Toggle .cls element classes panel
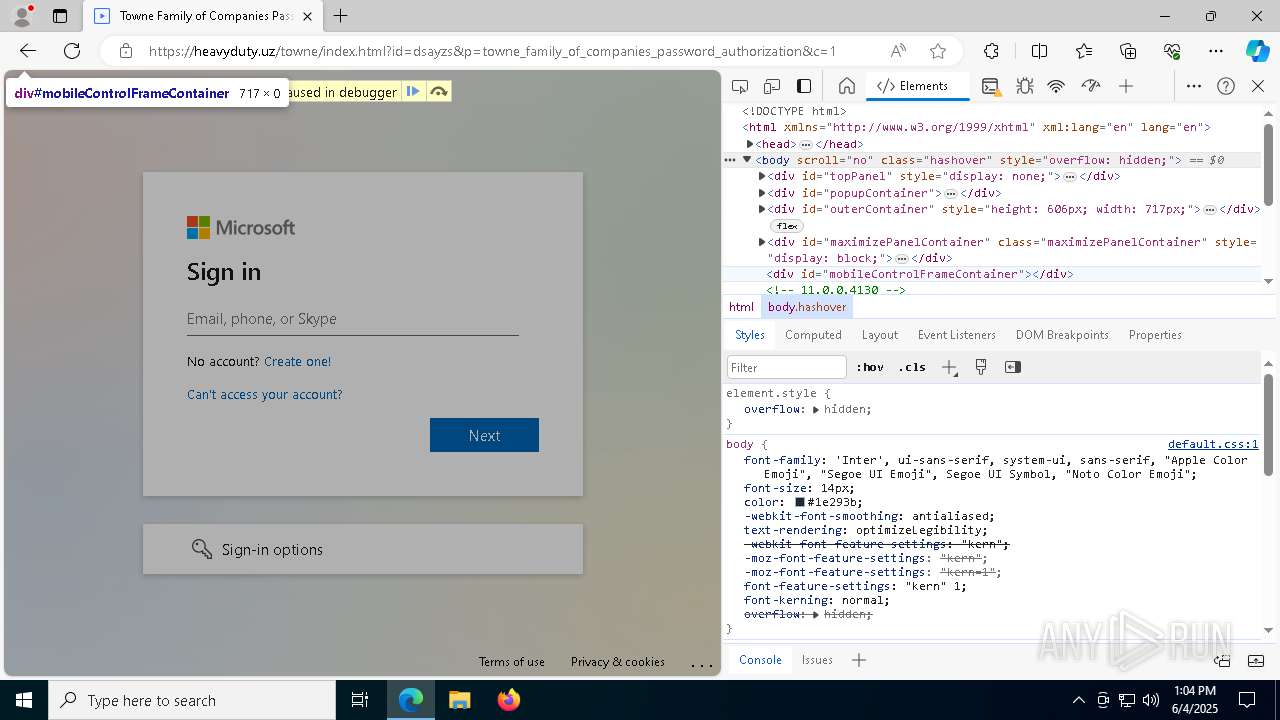 (x=912, y=367)
